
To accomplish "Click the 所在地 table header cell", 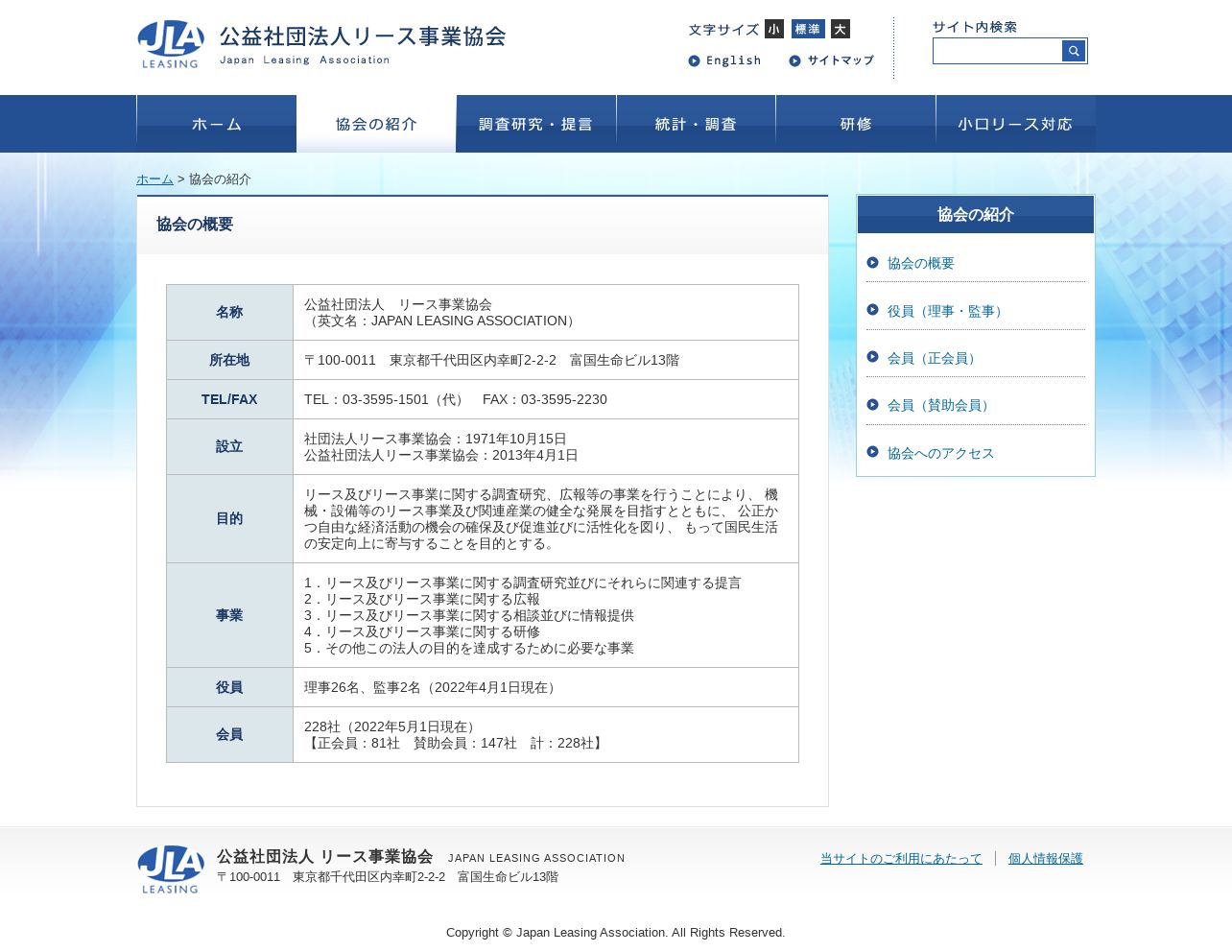I will 229,360.
